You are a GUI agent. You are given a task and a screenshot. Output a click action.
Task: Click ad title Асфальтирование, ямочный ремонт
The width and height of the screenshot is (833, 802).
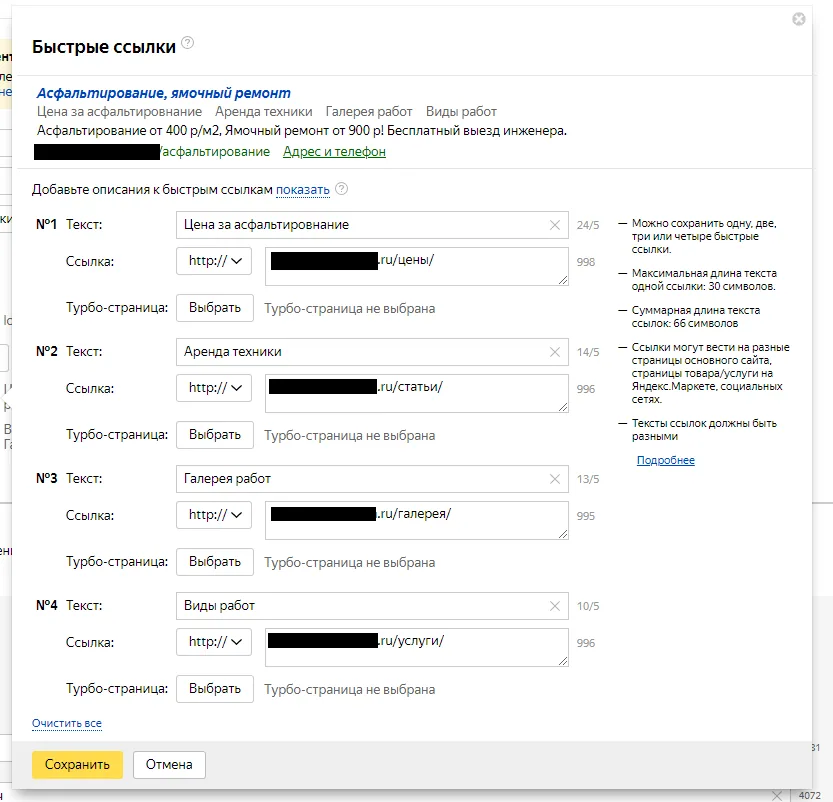164,93
